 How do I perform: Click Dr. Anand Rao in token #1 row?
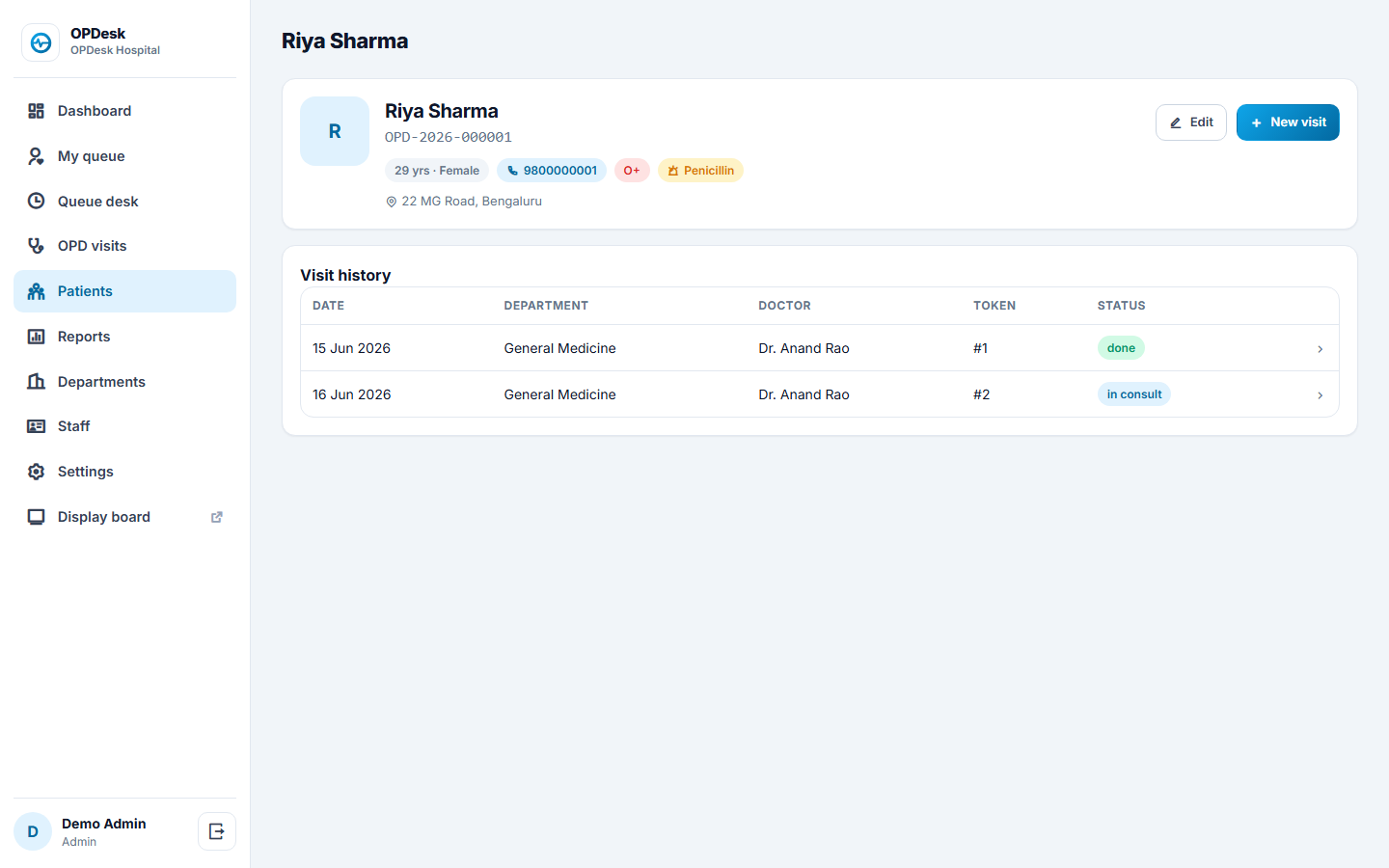[x=804, y=348]
